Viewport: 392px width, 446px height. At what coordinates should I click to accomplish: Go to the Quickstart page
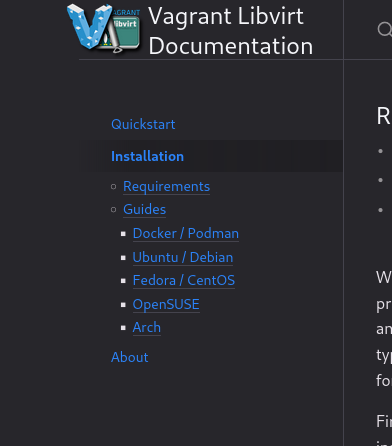143,124
